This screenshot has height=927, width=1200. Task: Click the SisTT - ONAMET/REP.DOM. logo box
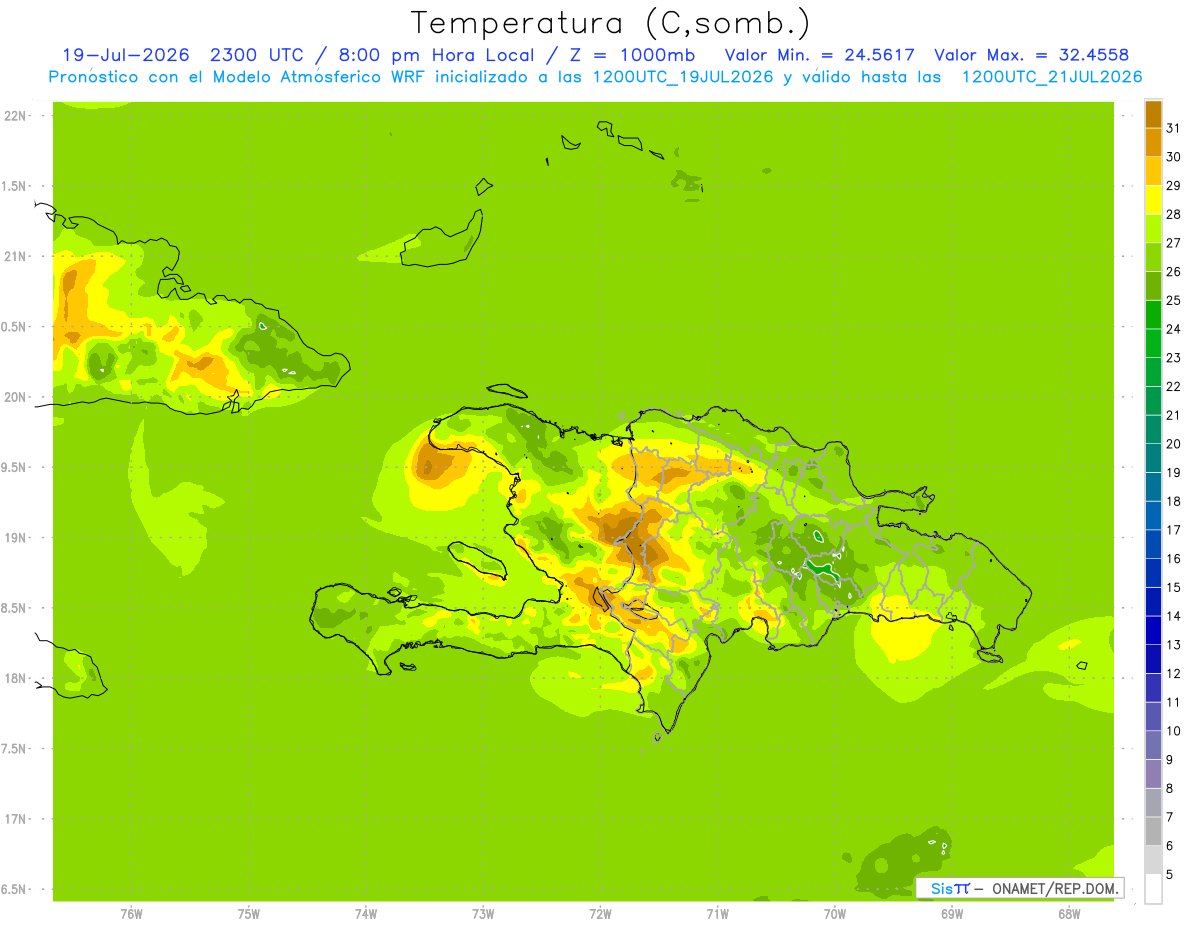pyautogui.click(x=1020, y=888)
